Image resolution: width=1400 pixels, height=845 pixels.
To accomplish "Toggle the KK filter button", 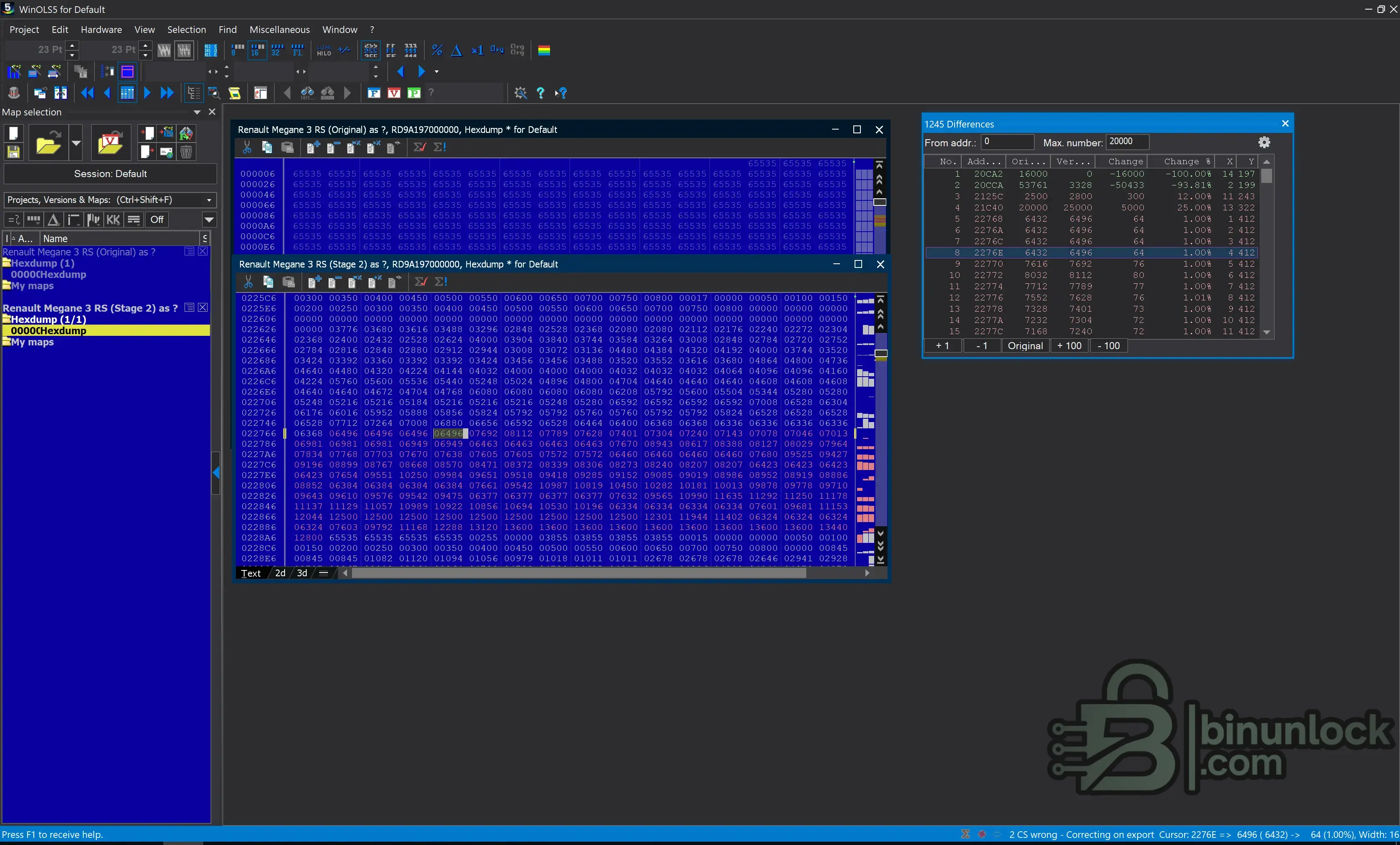I will 113,219.
